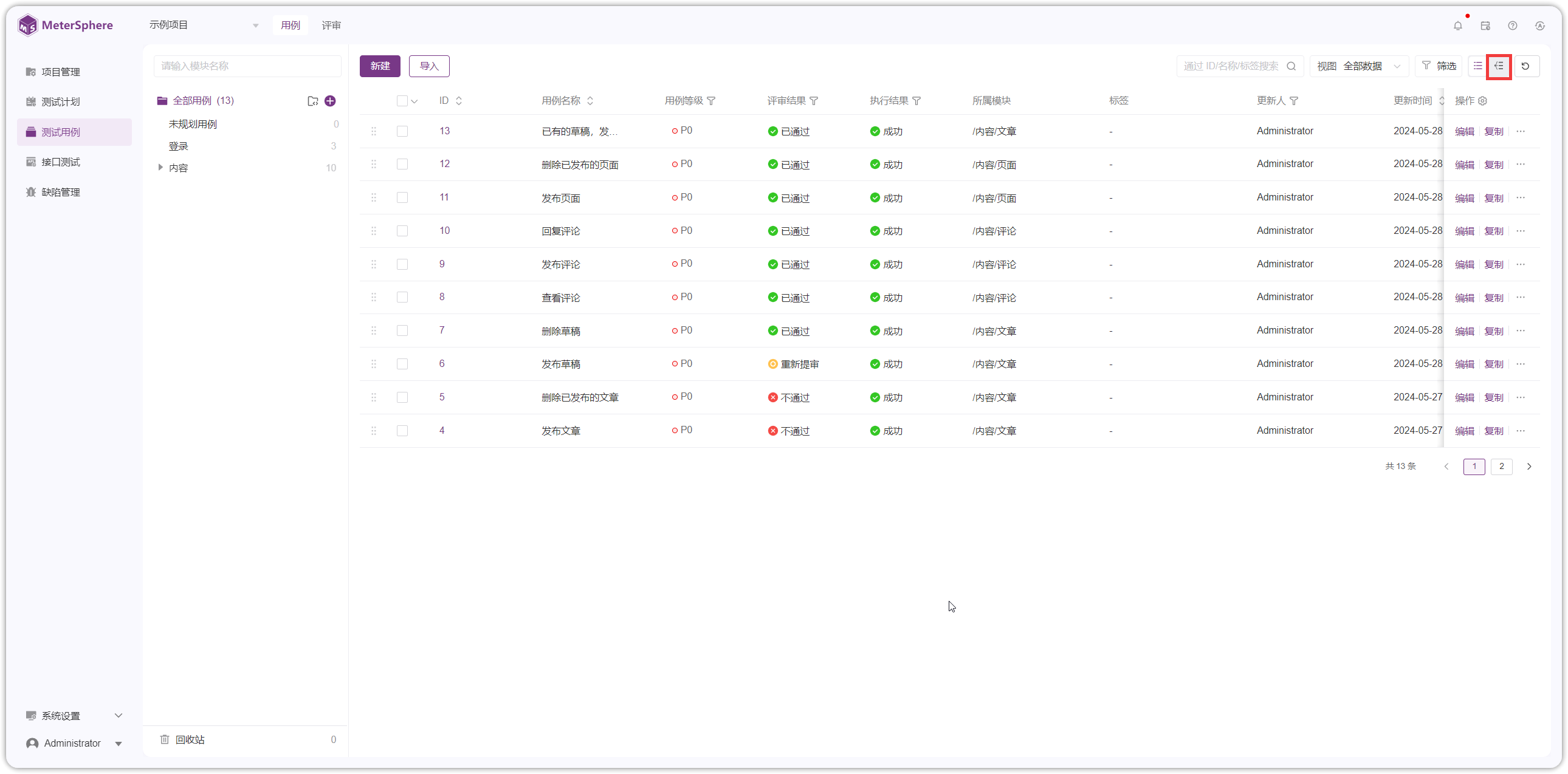Open the task center icon in header

pyautogui.click(x=1485, y=26)
